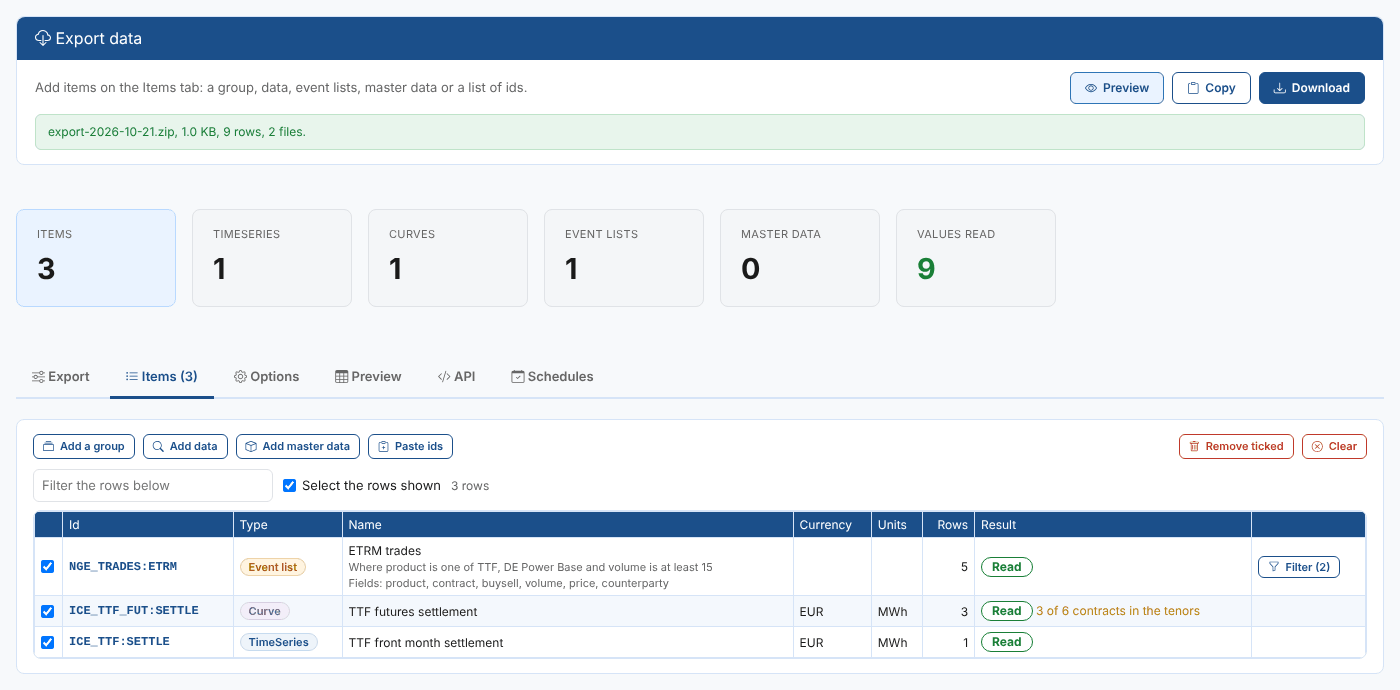Click Add master data
This screenshot has width=1400, height=690.
(298, 446)
